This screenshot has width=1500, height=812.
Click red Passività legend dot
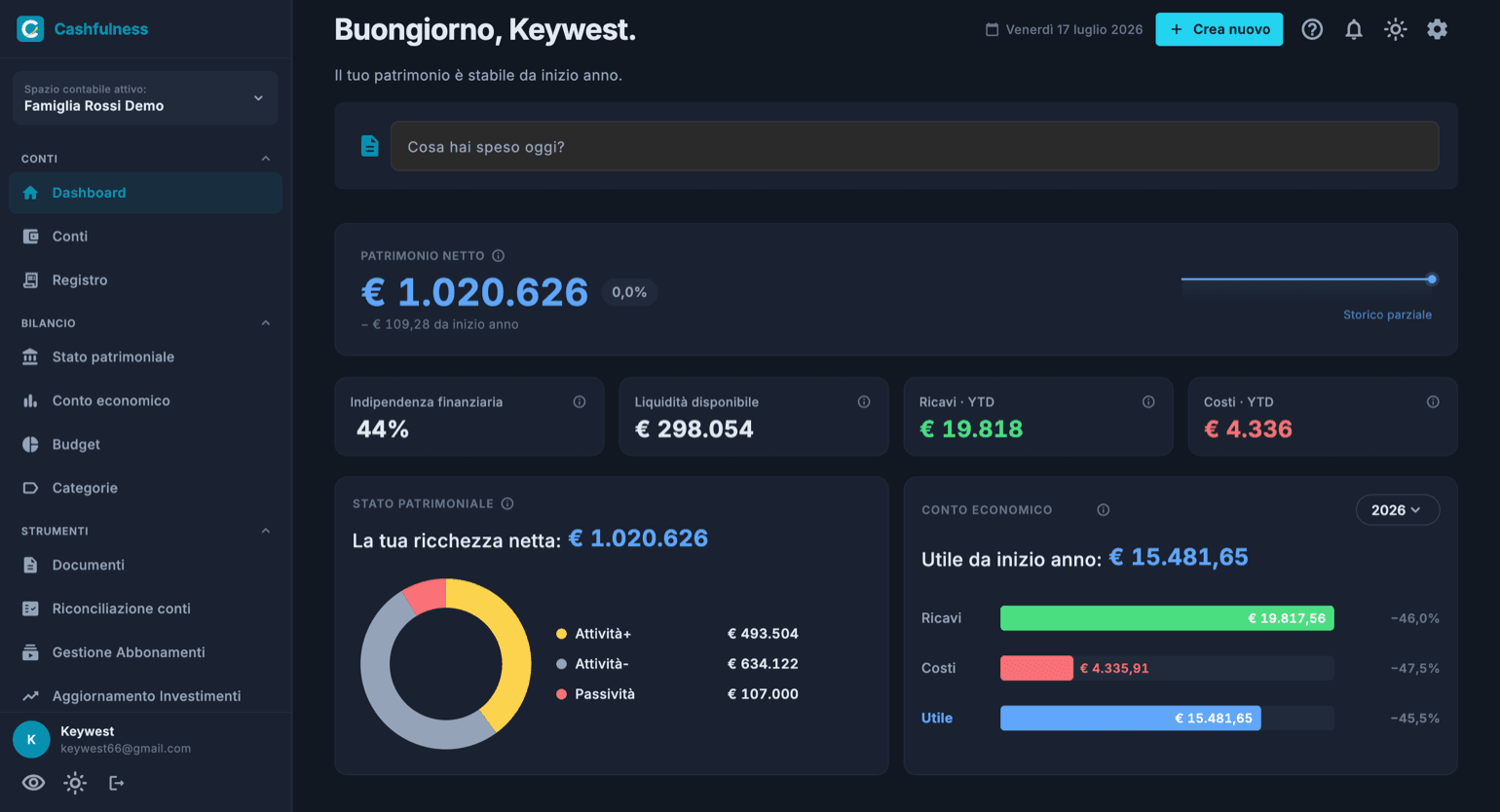[561, 694]
